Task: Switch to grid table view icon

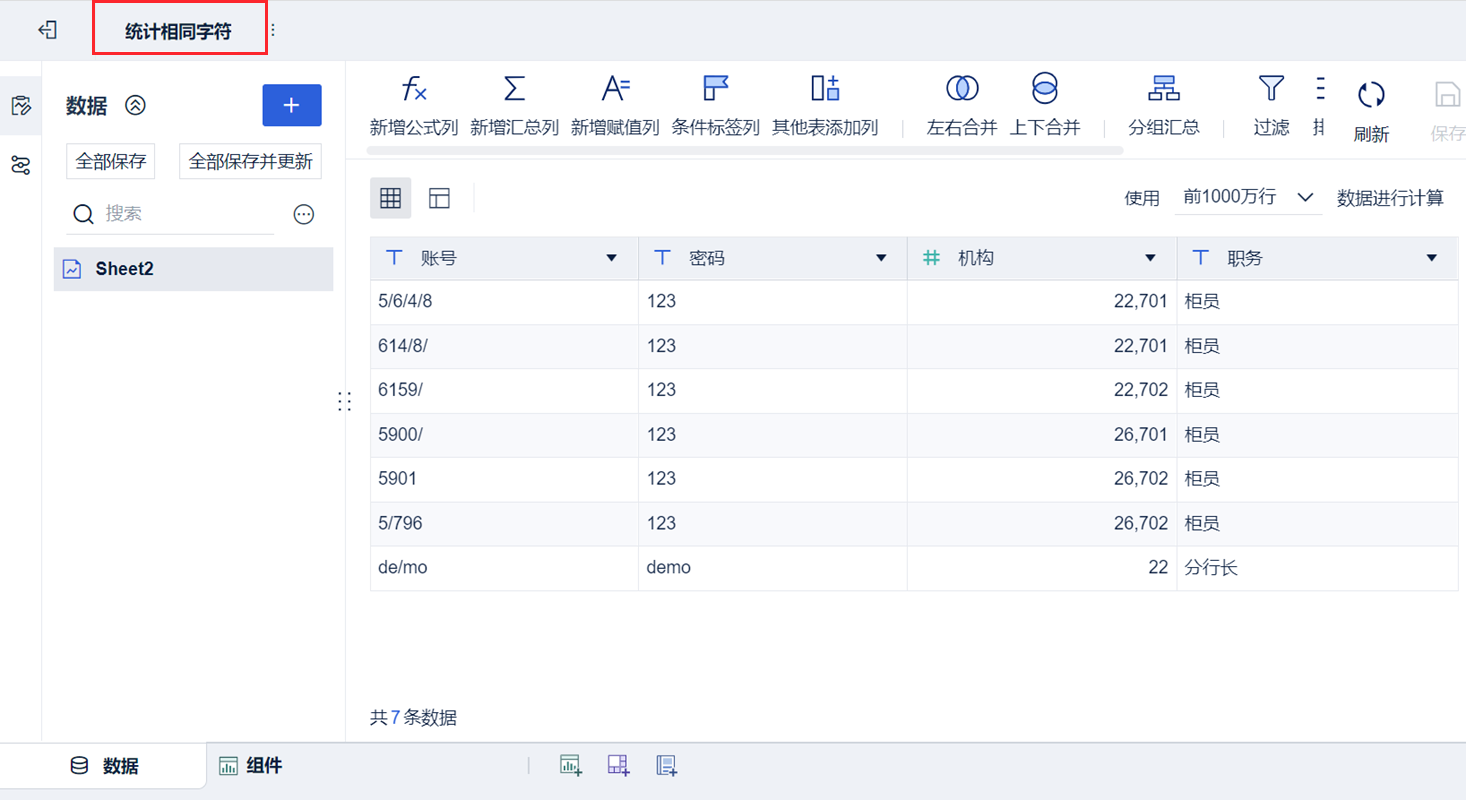Action: [x=390, y=198]
